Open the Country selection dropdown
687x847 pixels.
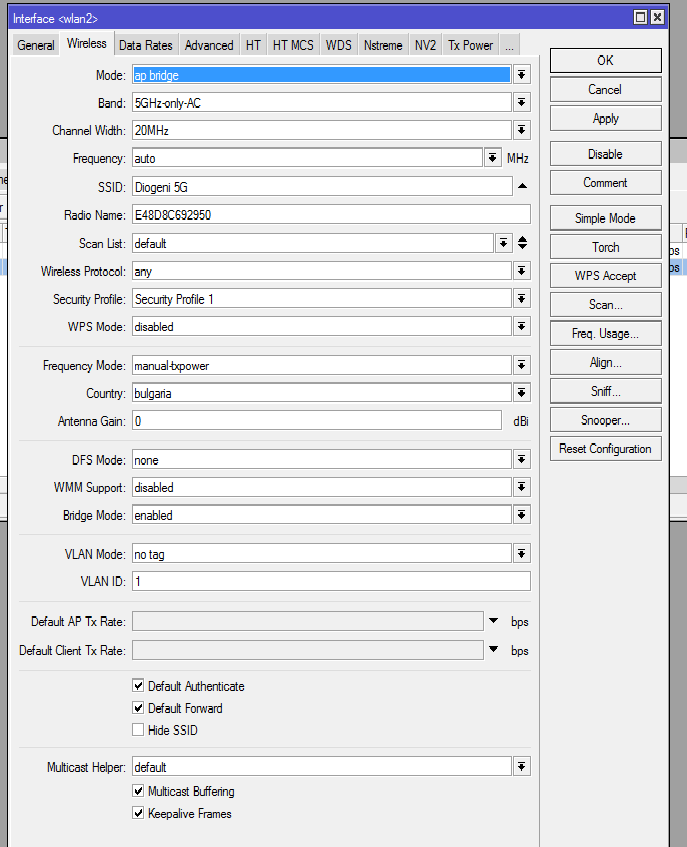pyautogui.click(x=521, y=393)
